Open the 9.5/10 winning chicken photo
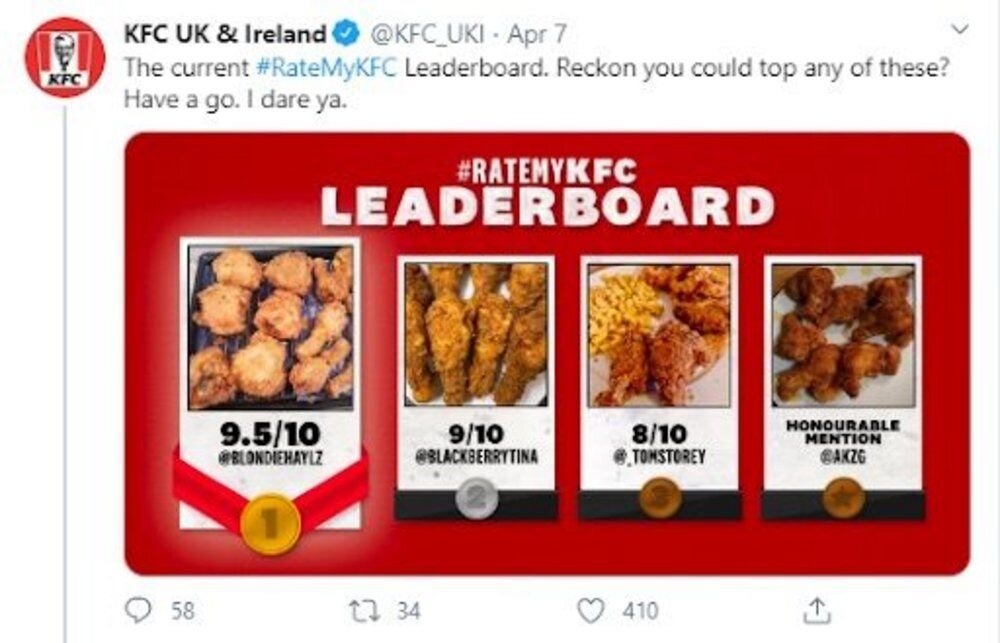 pyautogui.click(x=270, y=325)
